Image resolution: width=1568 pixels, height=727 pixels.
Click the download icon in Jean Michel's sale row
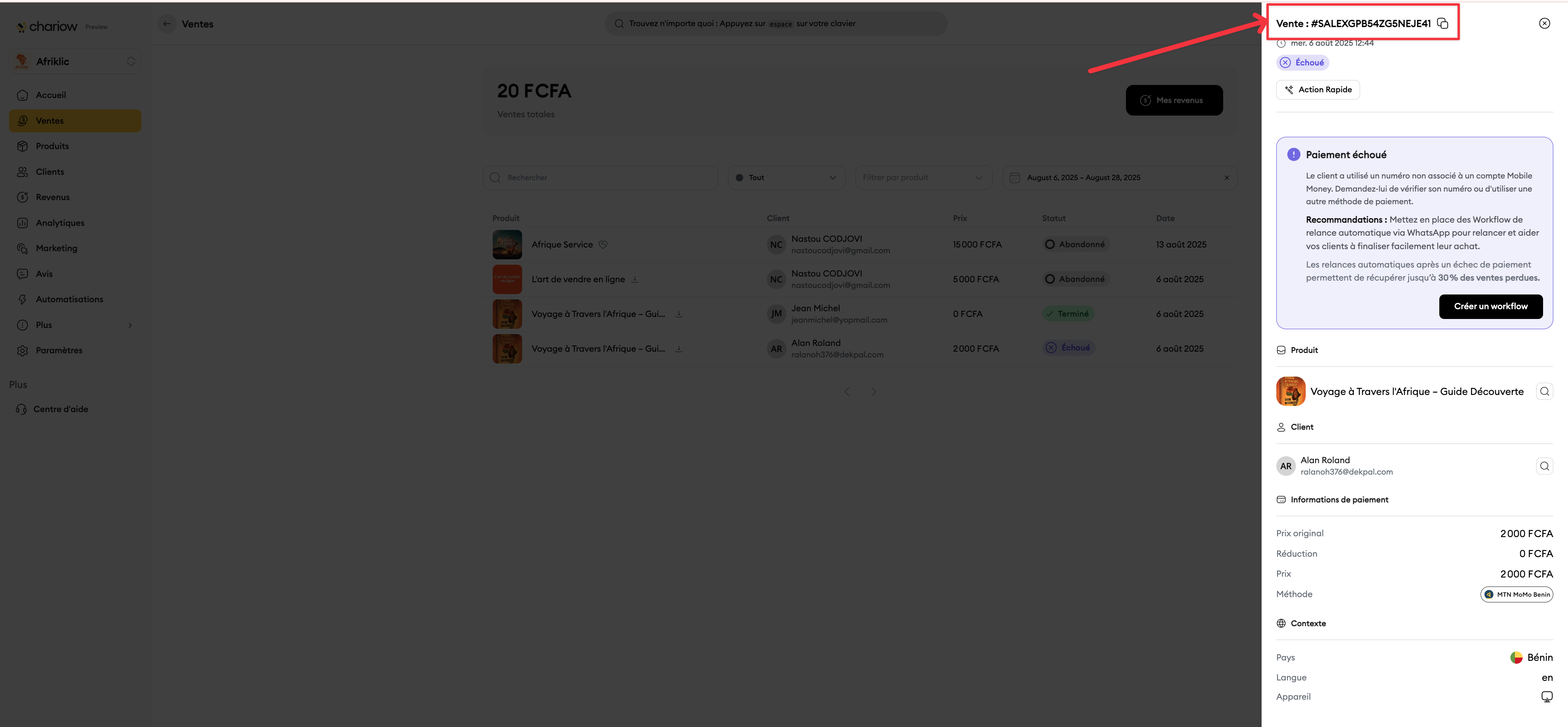pyautogui.click(x=678, y=314)
